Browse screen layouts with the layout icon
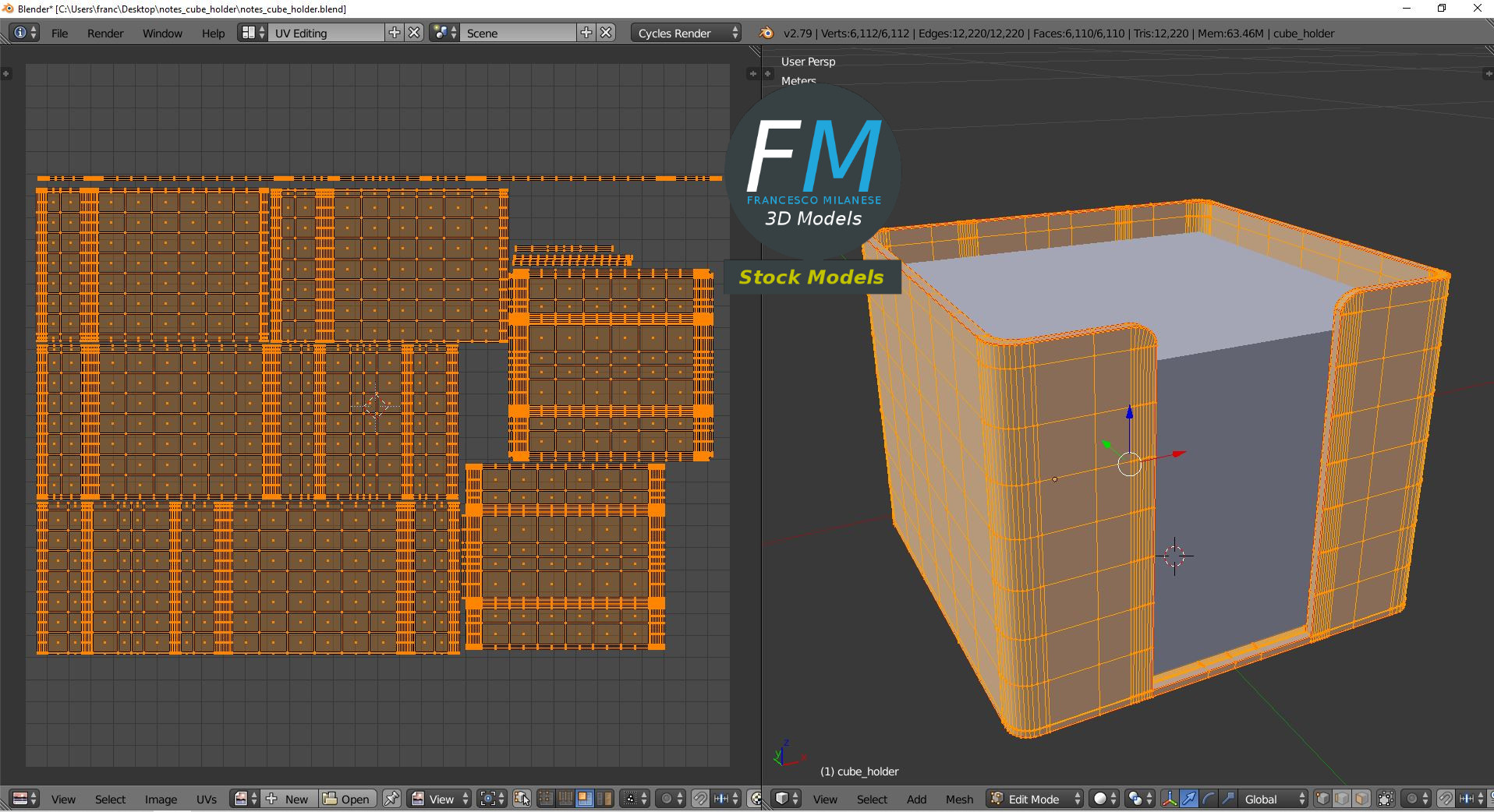The width and height of the screenshot is (1494, 812). pos(253,33)
